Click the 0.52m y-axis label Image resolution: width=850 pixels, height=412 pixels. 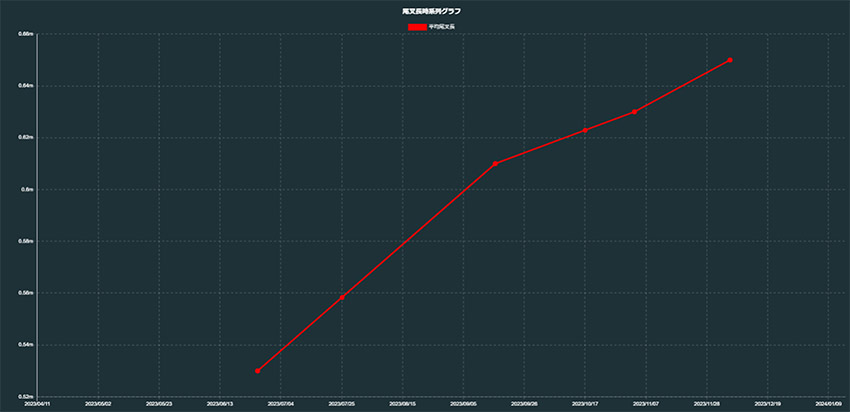point(27,396)
